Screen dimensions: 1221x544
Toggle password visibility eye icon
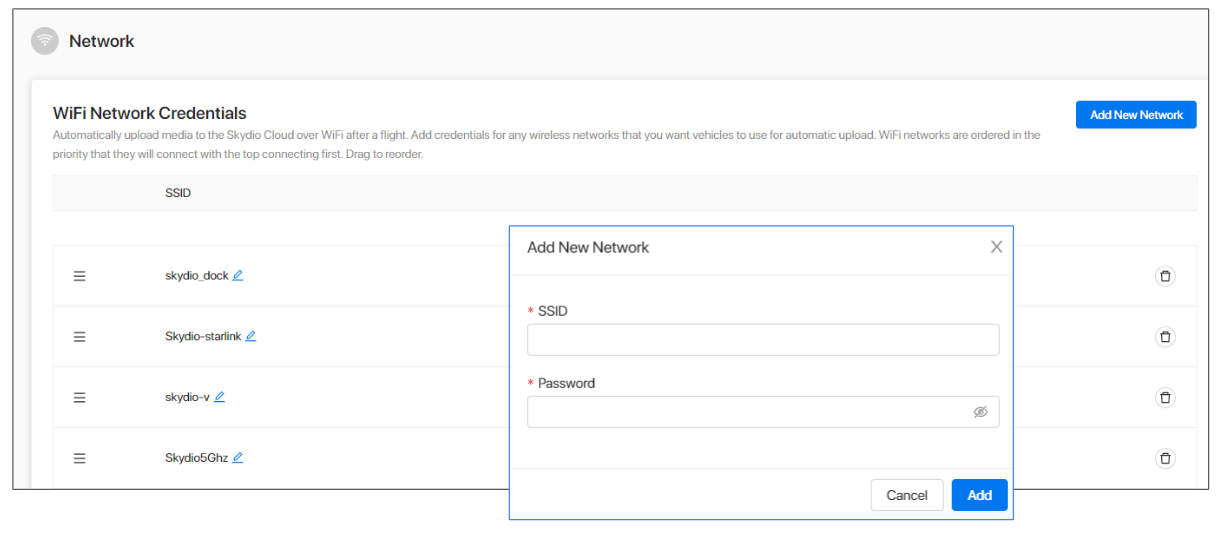[980, 412]
